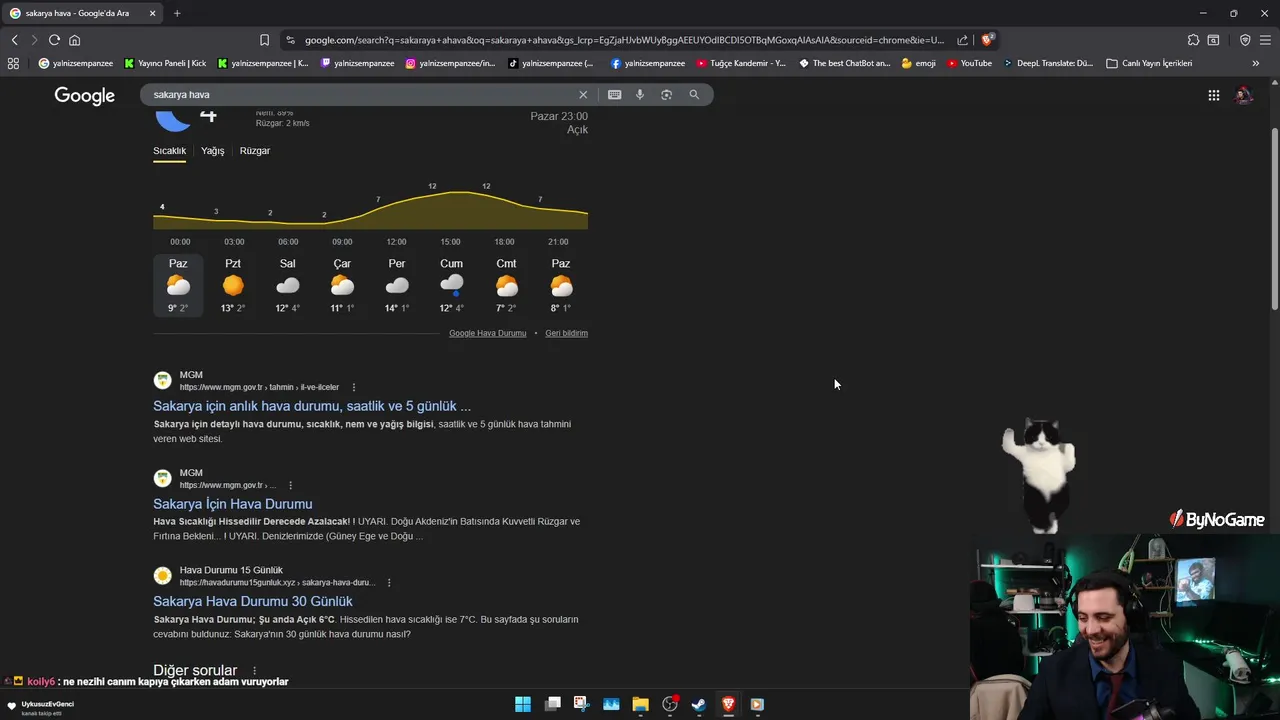Open Windows Start menu
This screenshot has height=720, width=1280.
522,704
